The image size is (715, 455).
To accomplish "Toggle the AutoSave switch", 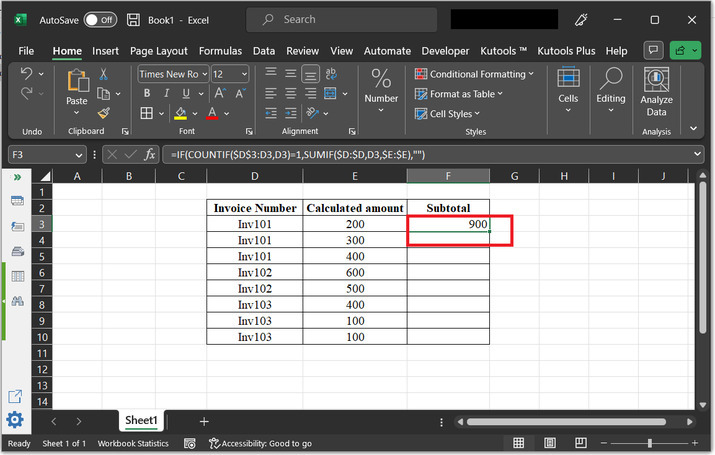I will [x=99, y=19].
